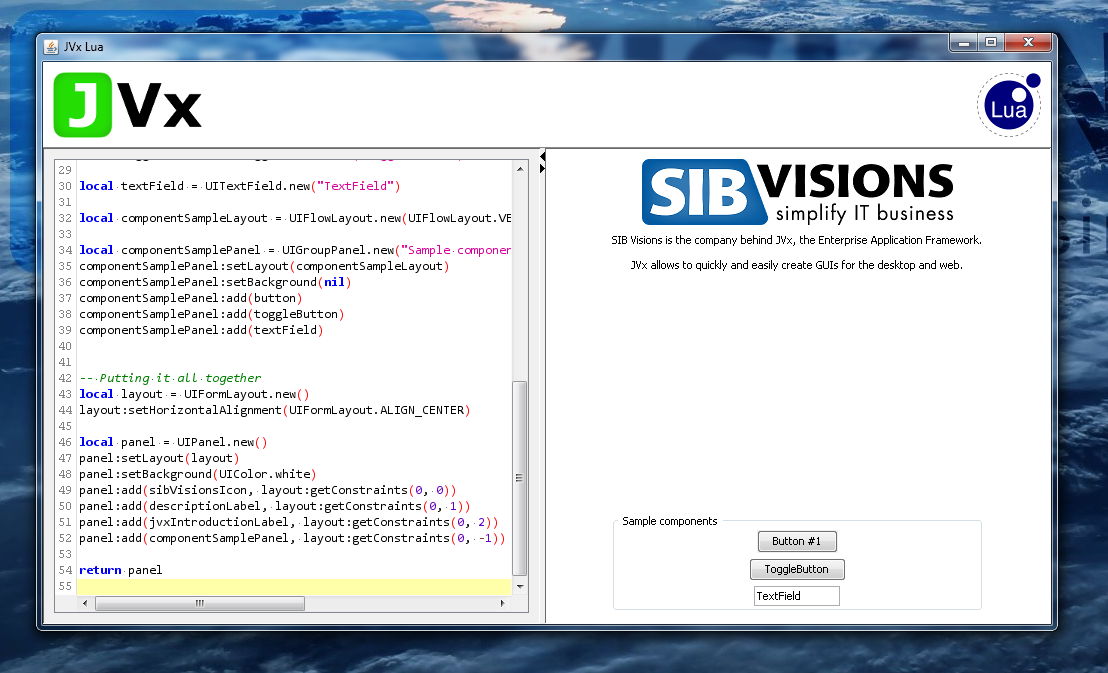Maximize the JVx Lua window
Image resolution: width=1108 pixels, height=673 pixels.
(991, 43)
